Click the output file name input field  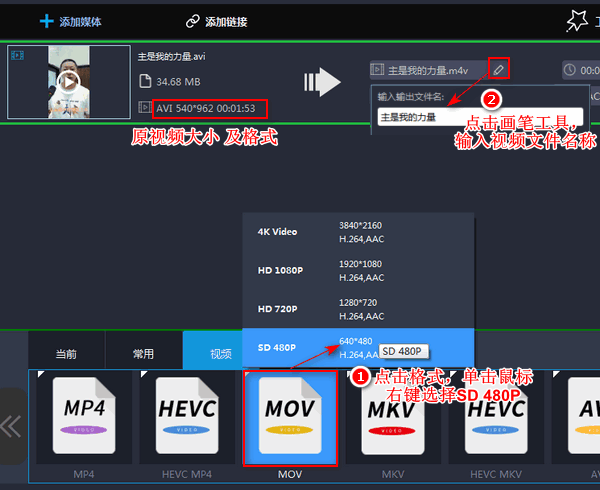[x=480, y=117]
